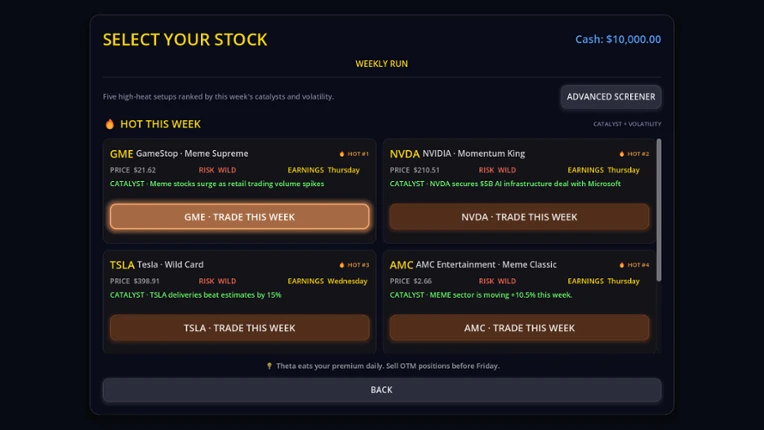This screenshot has height=430, width=764.
Task: Click the Cash balance display
Action: pyautogui.click(x=618, y=39)
